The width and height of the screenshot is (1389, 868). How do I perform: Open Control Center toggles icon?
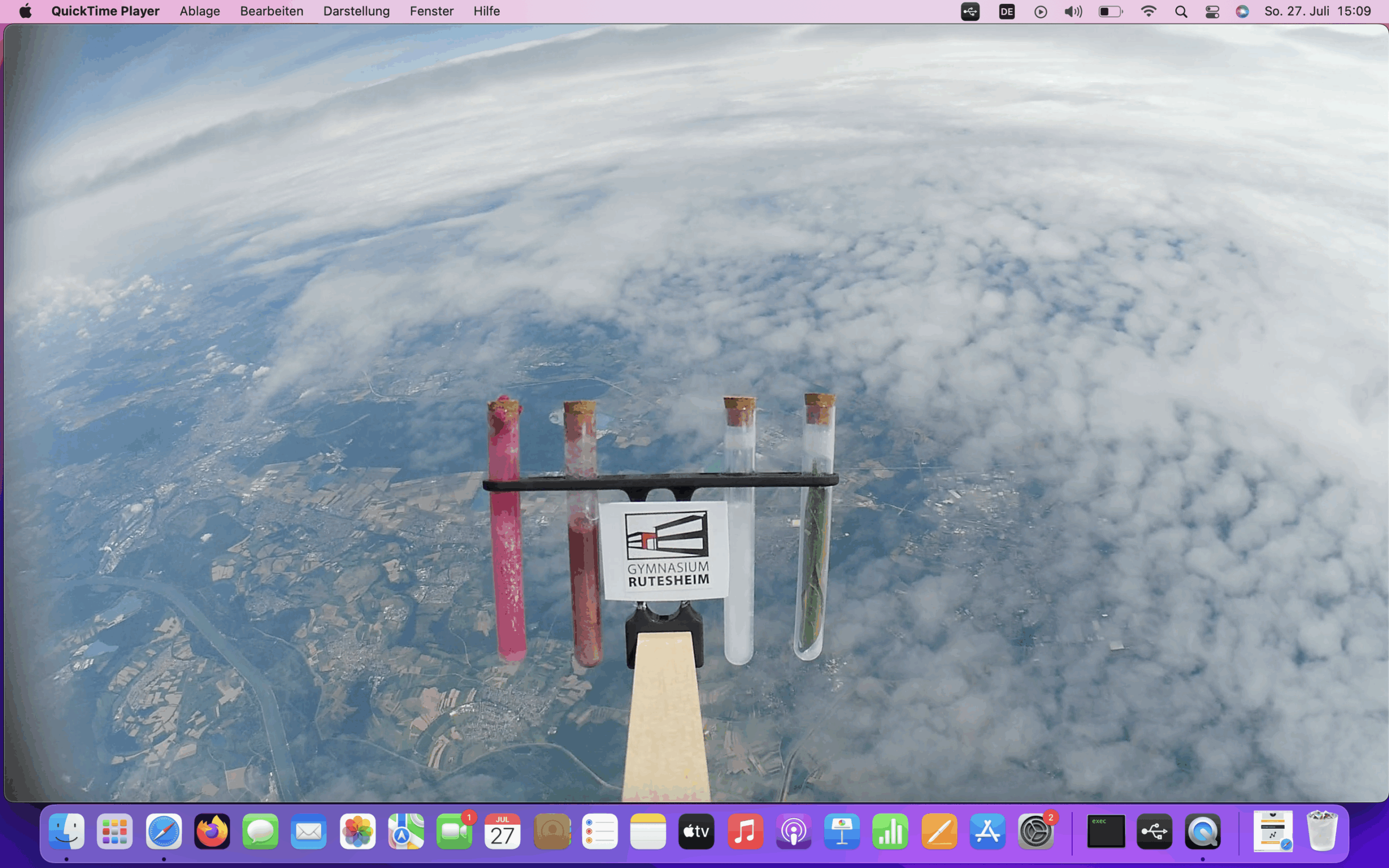click(x=1212, y=11)
